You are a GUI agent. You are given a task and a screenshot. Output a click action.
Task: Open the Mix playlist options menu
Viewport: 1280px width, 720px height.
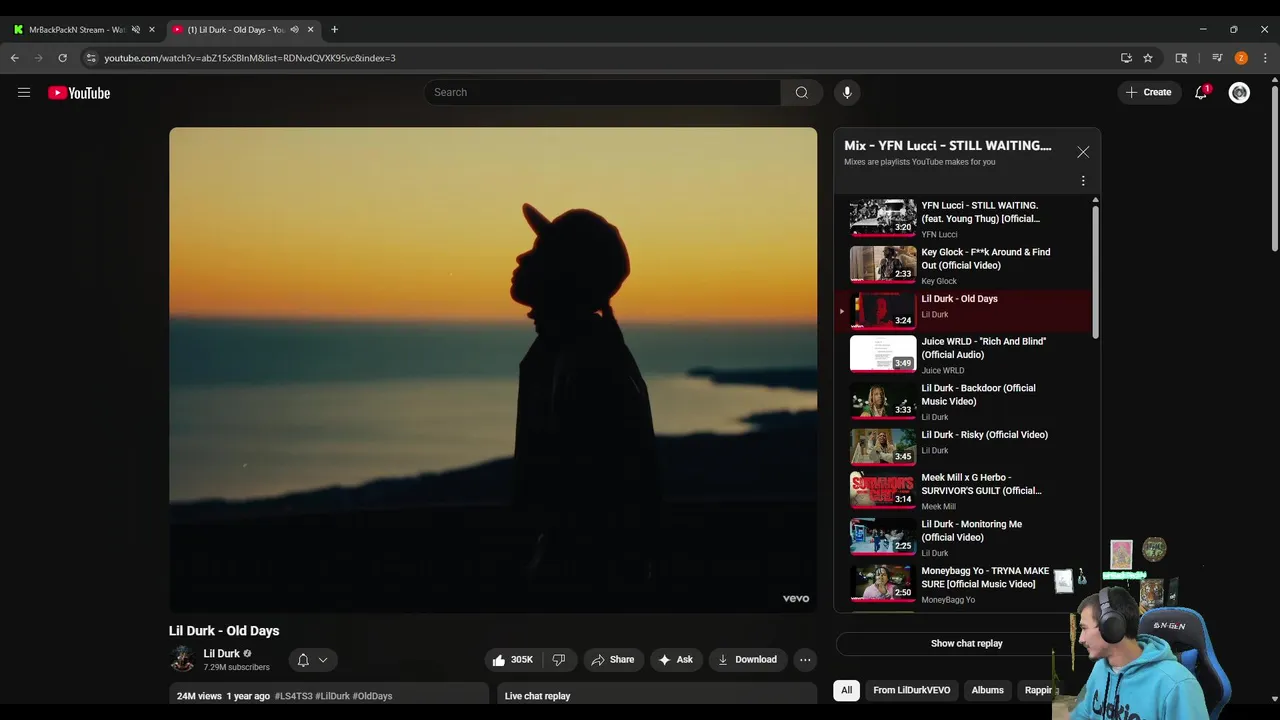(x=1083, y=181)
